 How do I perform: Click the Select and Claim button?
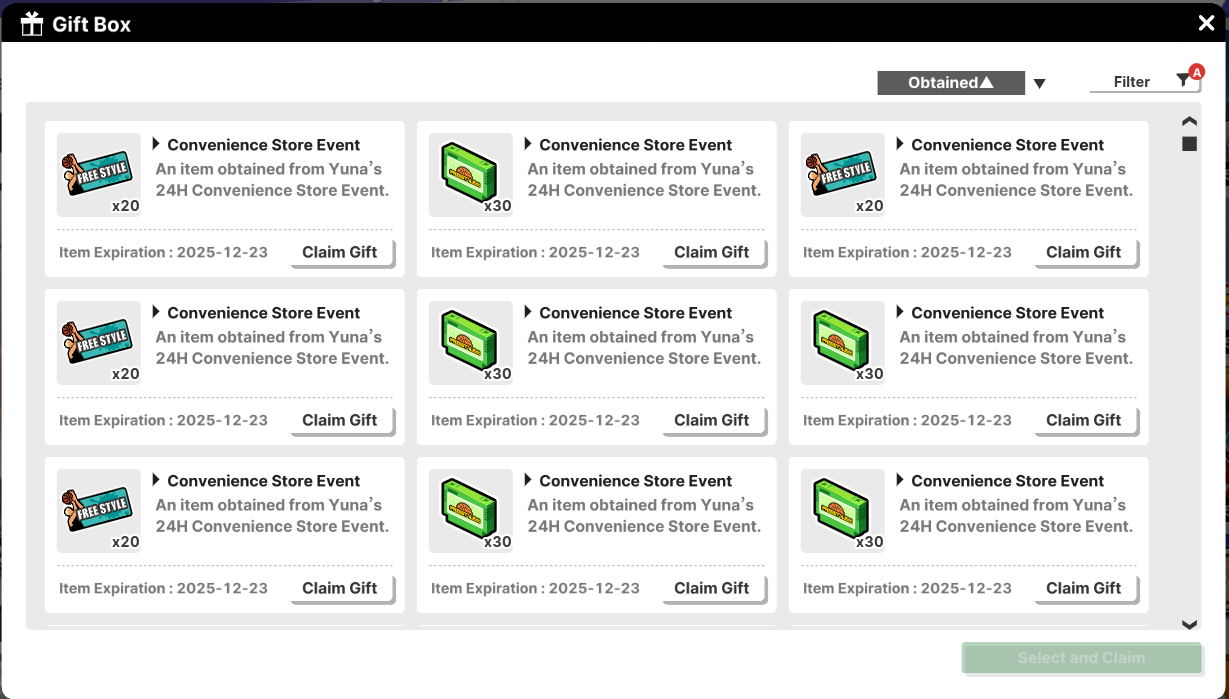point(1081,658)
